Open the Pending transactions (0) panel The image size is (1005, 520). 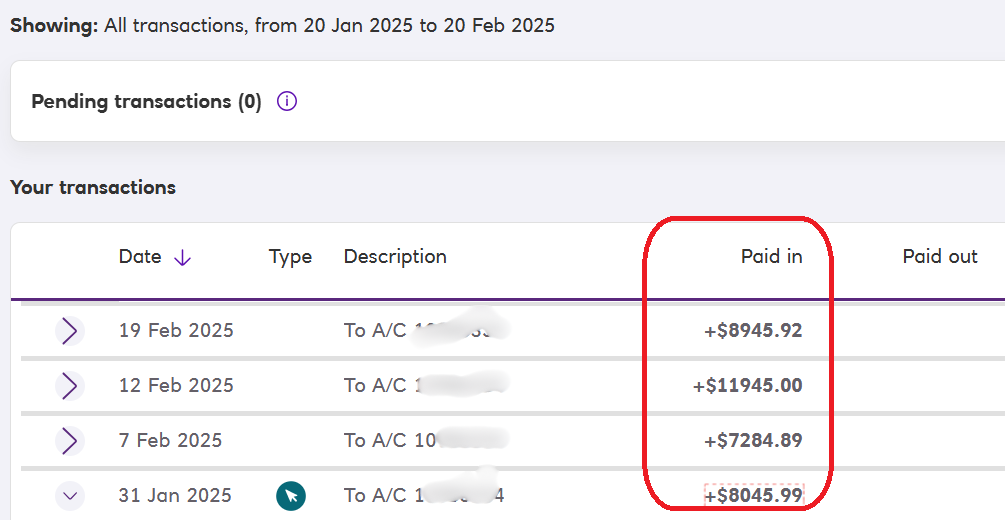(x=146, y=102)
